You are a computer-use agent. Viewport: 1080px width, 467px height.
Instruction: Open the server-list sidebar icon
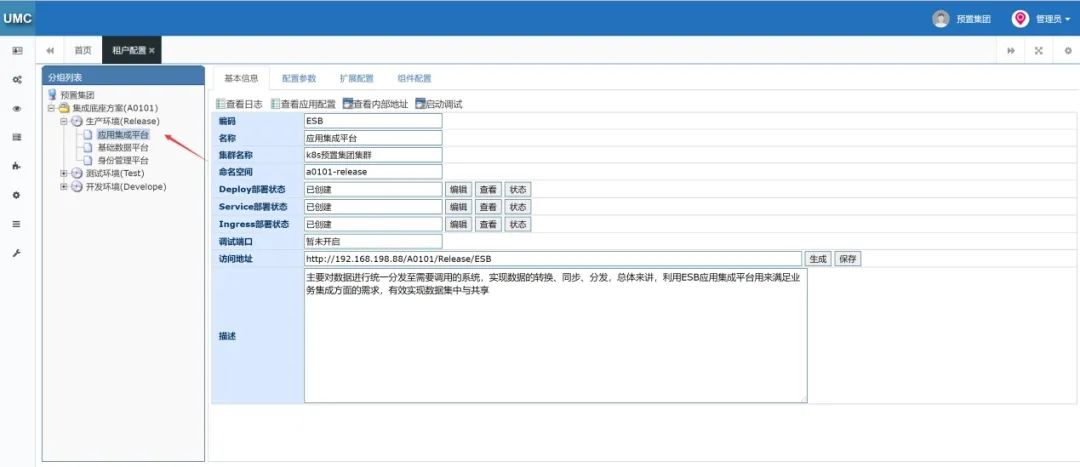point(17,137)
